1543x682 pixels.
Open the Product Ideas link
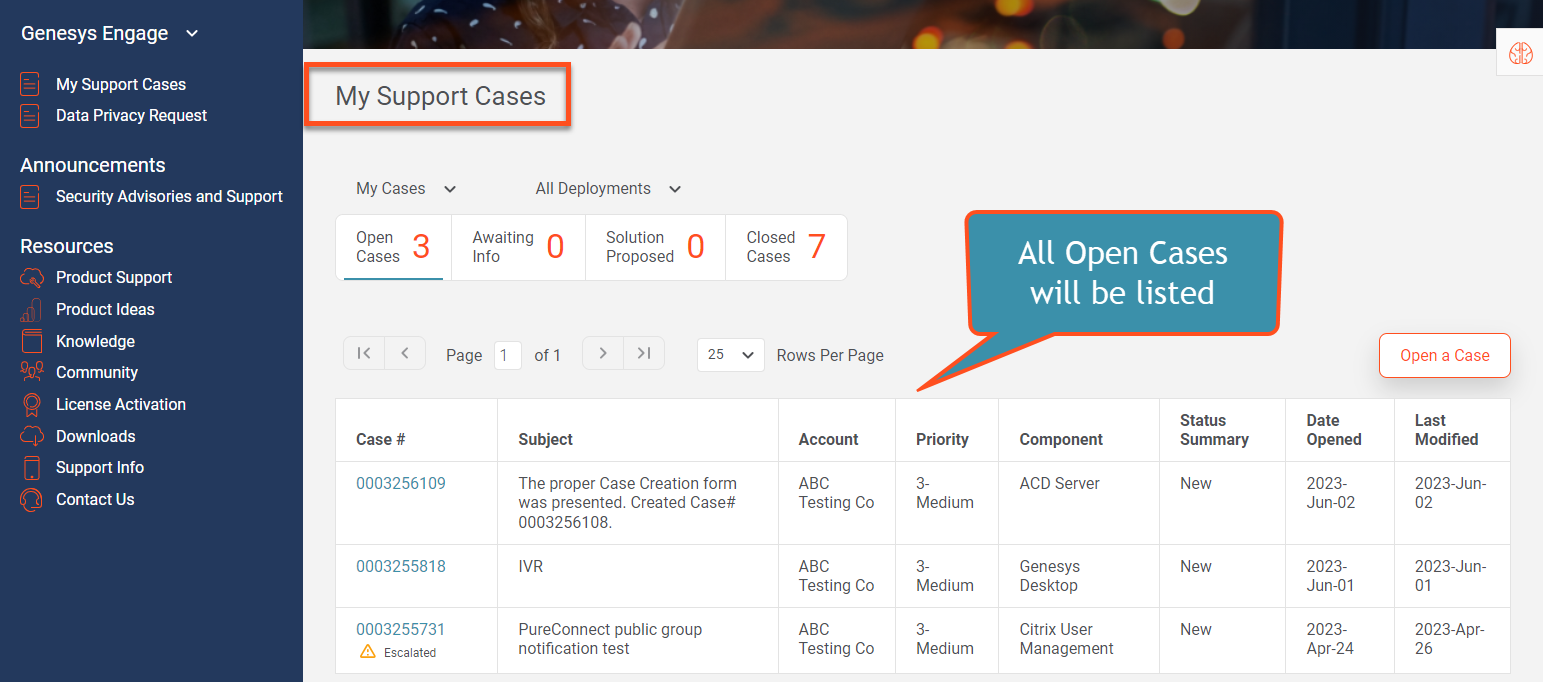105,309
